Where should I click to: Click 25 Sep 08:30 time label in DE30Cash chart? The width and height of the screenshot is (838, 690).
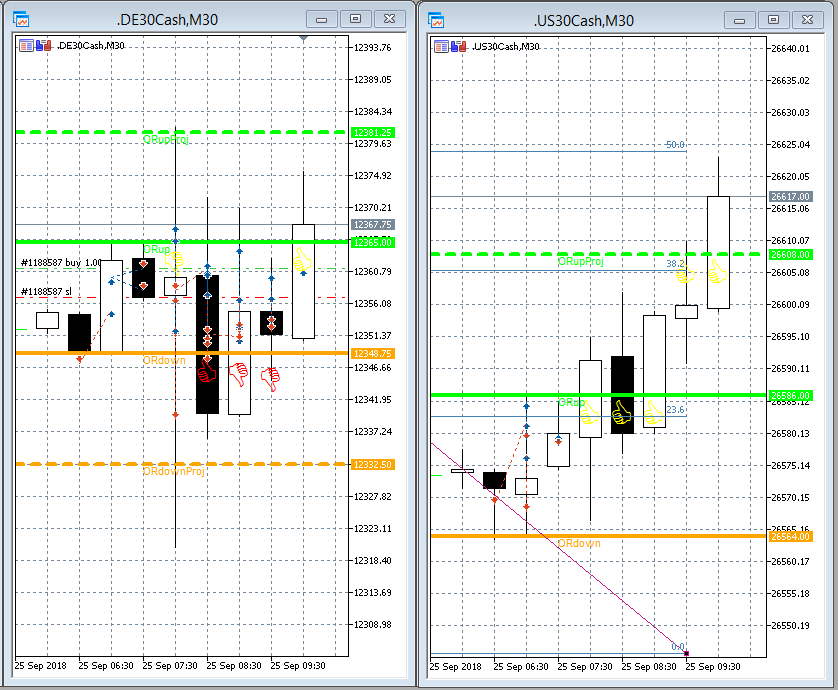pyautogui.click(x=234, y=666)
